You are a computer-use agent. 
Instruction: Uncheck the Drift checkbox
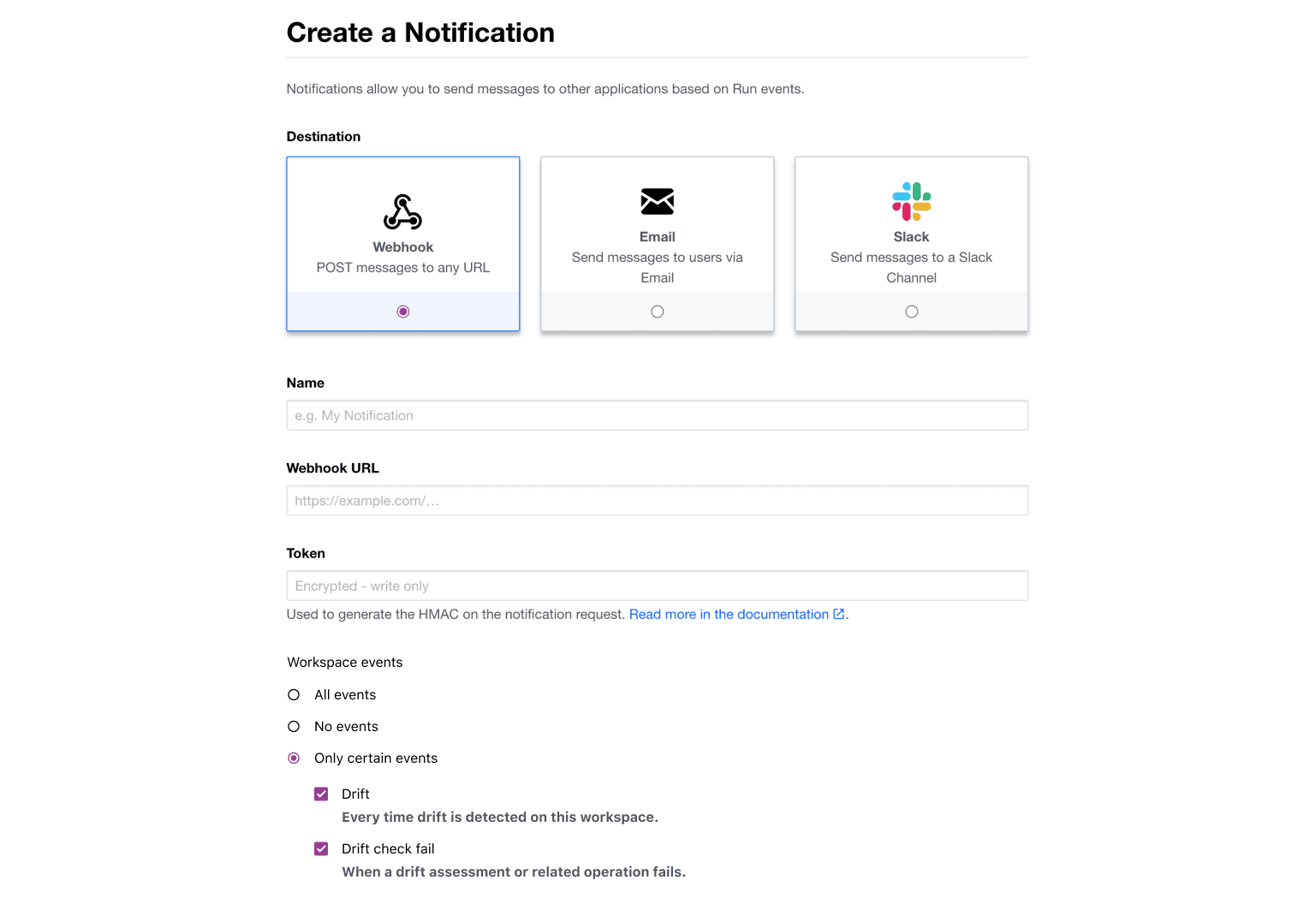(321, 794)
